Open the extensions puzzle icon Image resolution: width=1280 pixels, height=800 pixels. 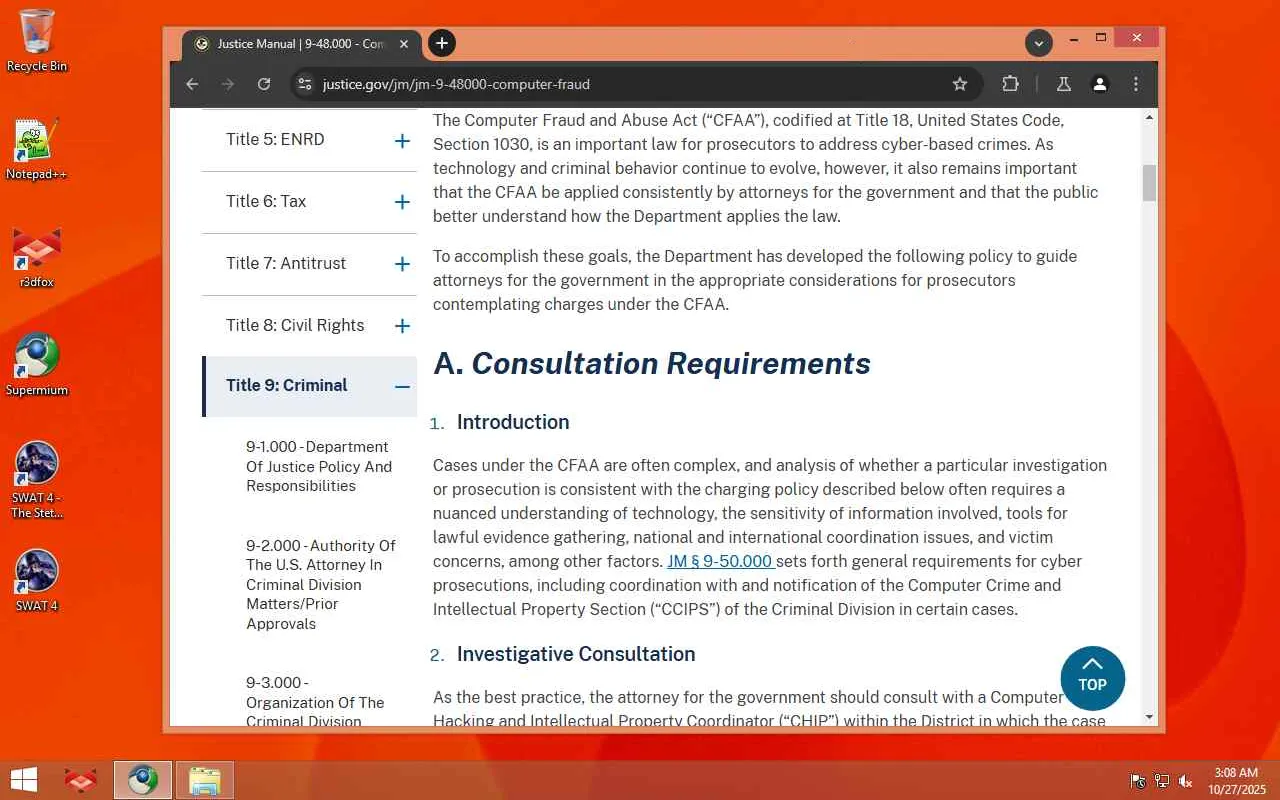point(1010,84)
